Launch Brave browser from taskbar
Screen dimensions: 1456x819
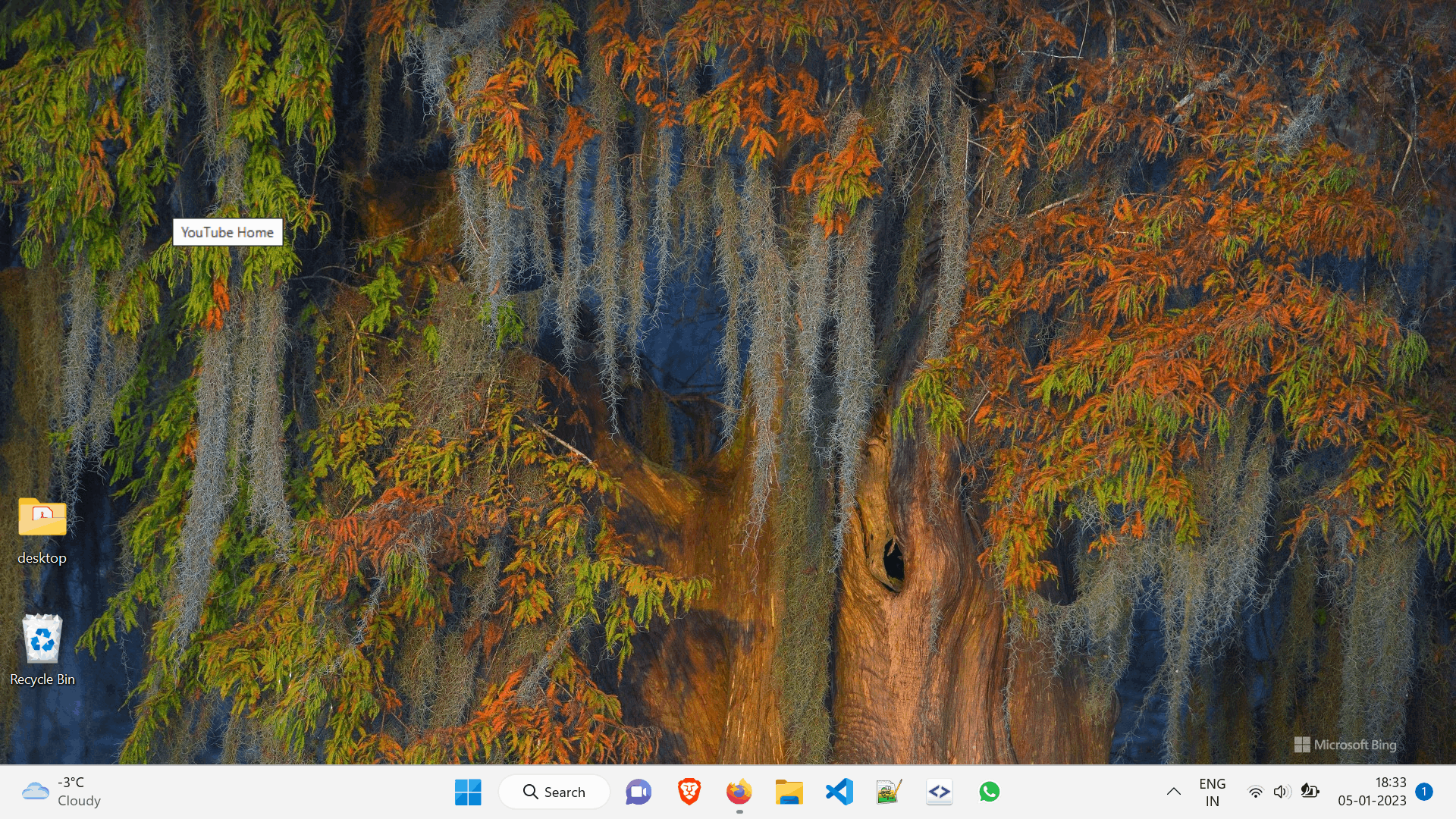coord(689,792)
